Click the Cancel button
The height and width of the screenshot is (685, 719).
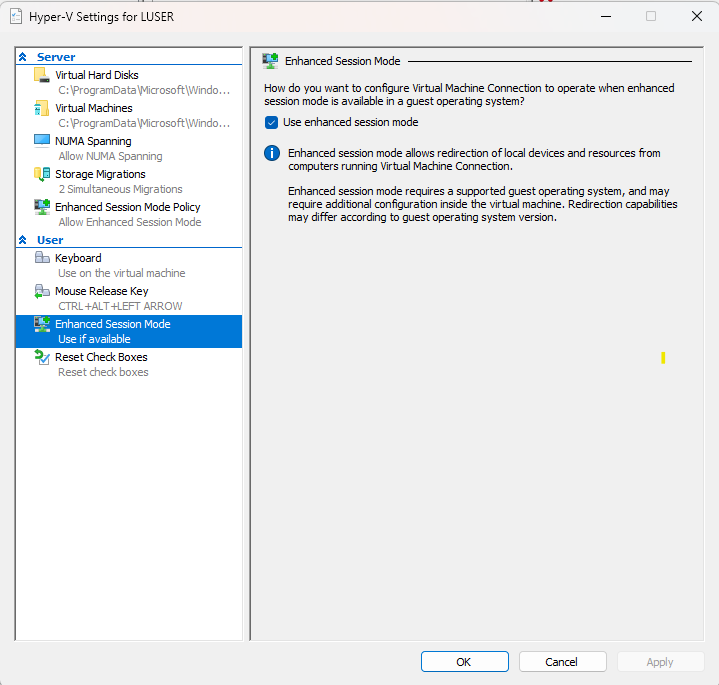coord(562,662)
